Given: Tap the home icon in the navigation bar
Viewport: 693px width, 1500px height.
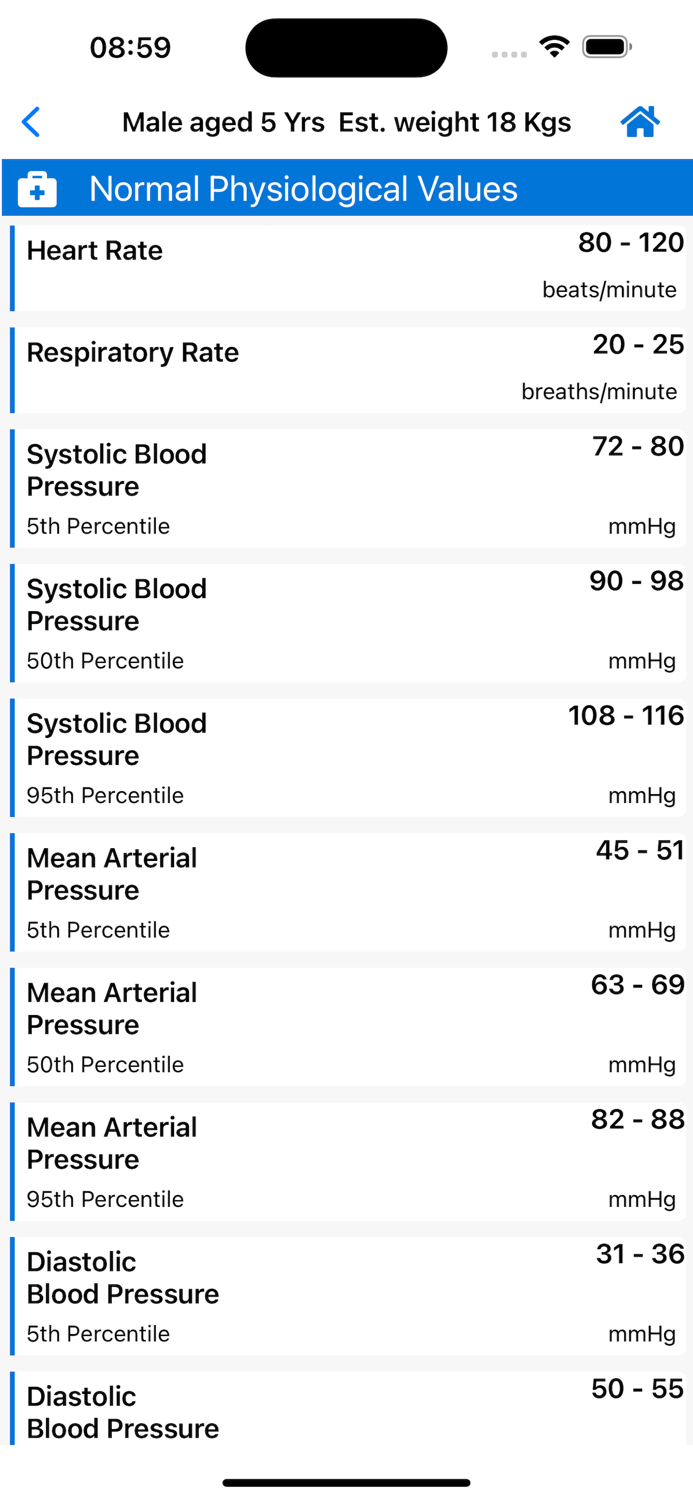Looking at the screenshot, I should pos(640,121).
